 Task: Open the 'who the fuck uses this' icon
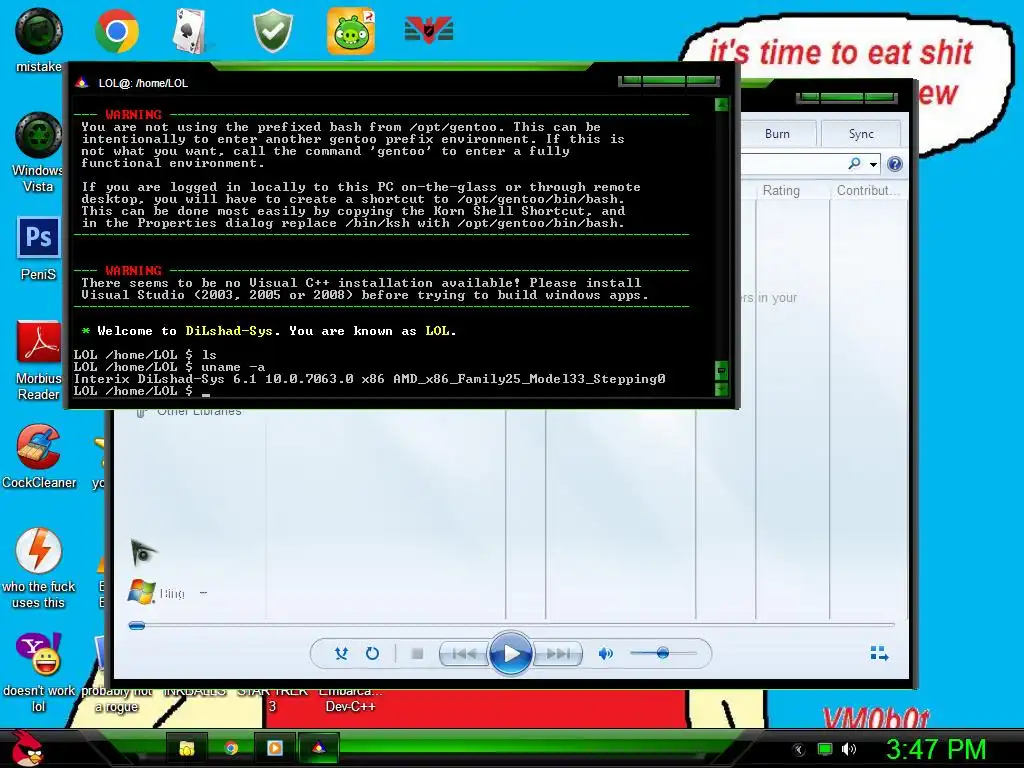click(x=39, y=568)
